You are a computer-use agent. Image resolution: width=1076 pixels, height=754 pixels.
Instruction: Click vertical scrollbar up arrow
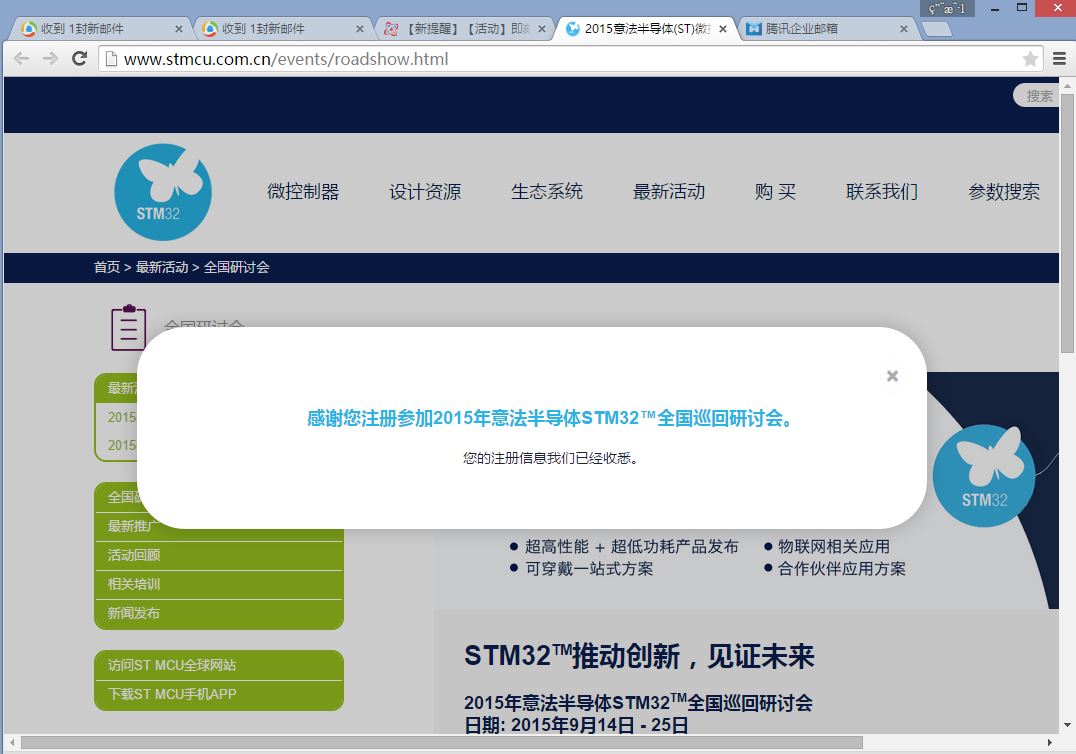[1067, 86]
